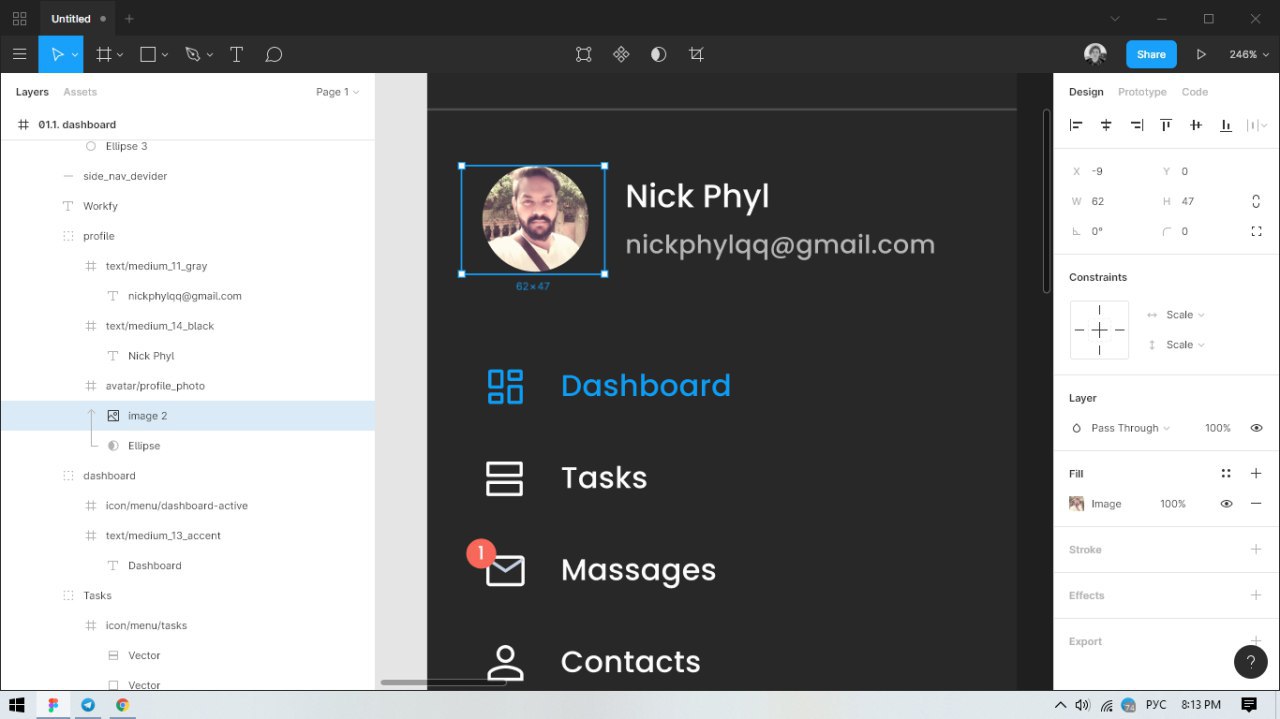The height and width of the screenshot is (719, 1280).
Task: Select the Text tool
Action: pos(236,55)
